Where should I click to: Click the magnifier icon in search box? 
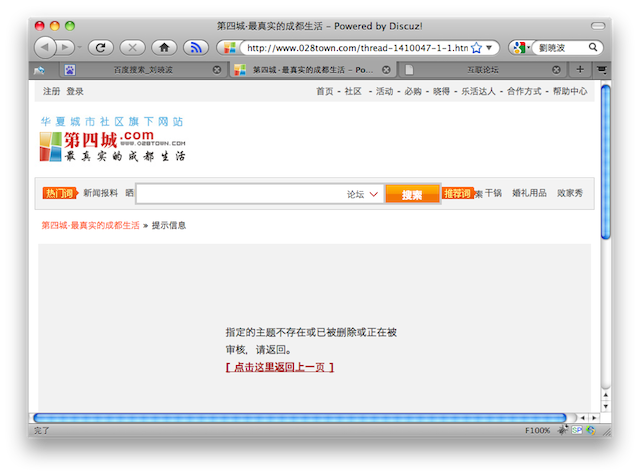pos(592,47)
